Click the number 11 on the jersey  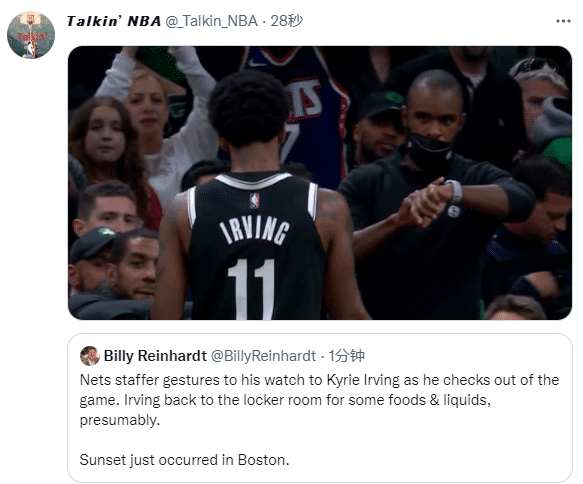251,289
